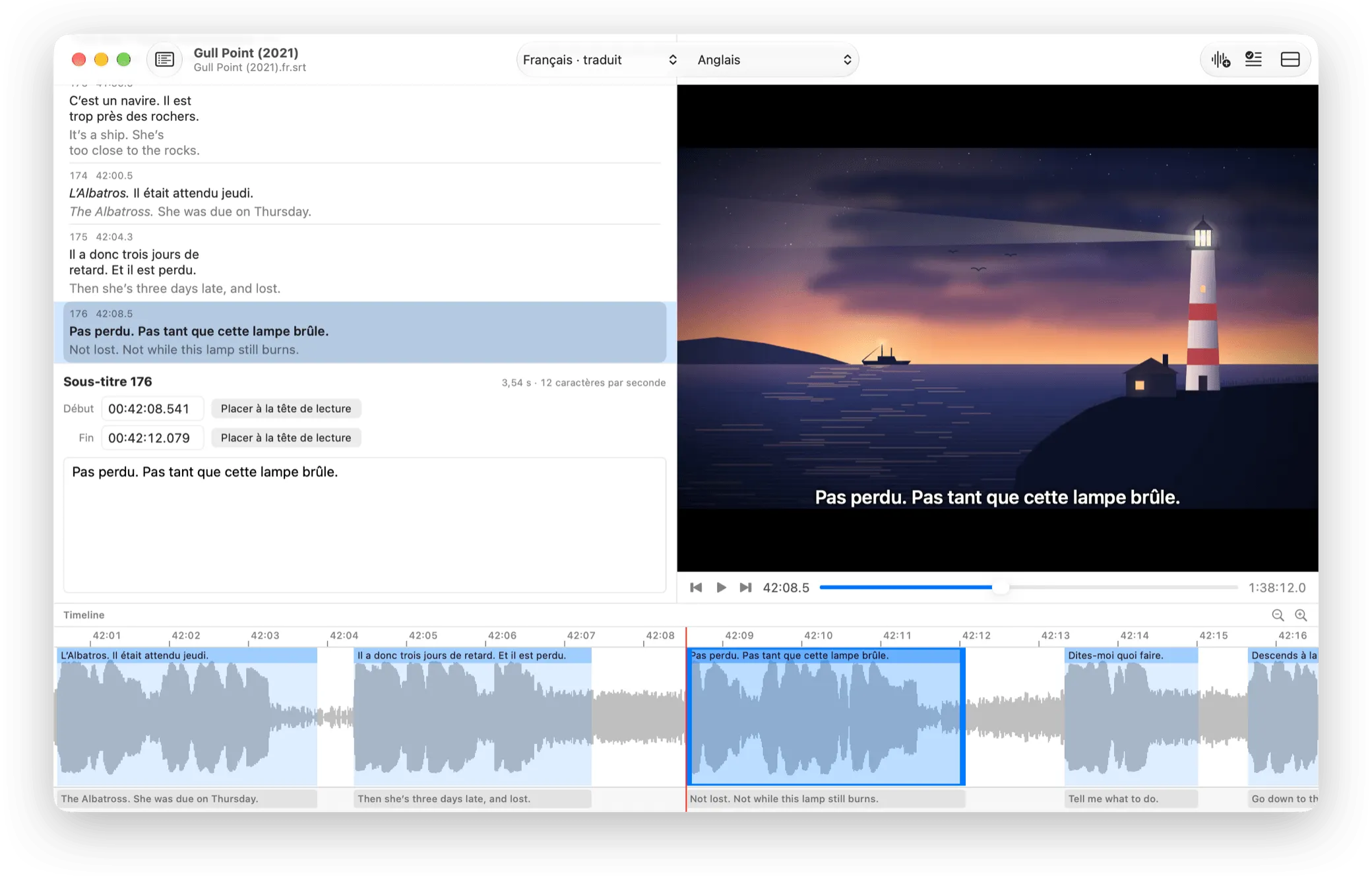
Task: Select subtitle 174 L'Albatros in list
Action: point(365,194)
